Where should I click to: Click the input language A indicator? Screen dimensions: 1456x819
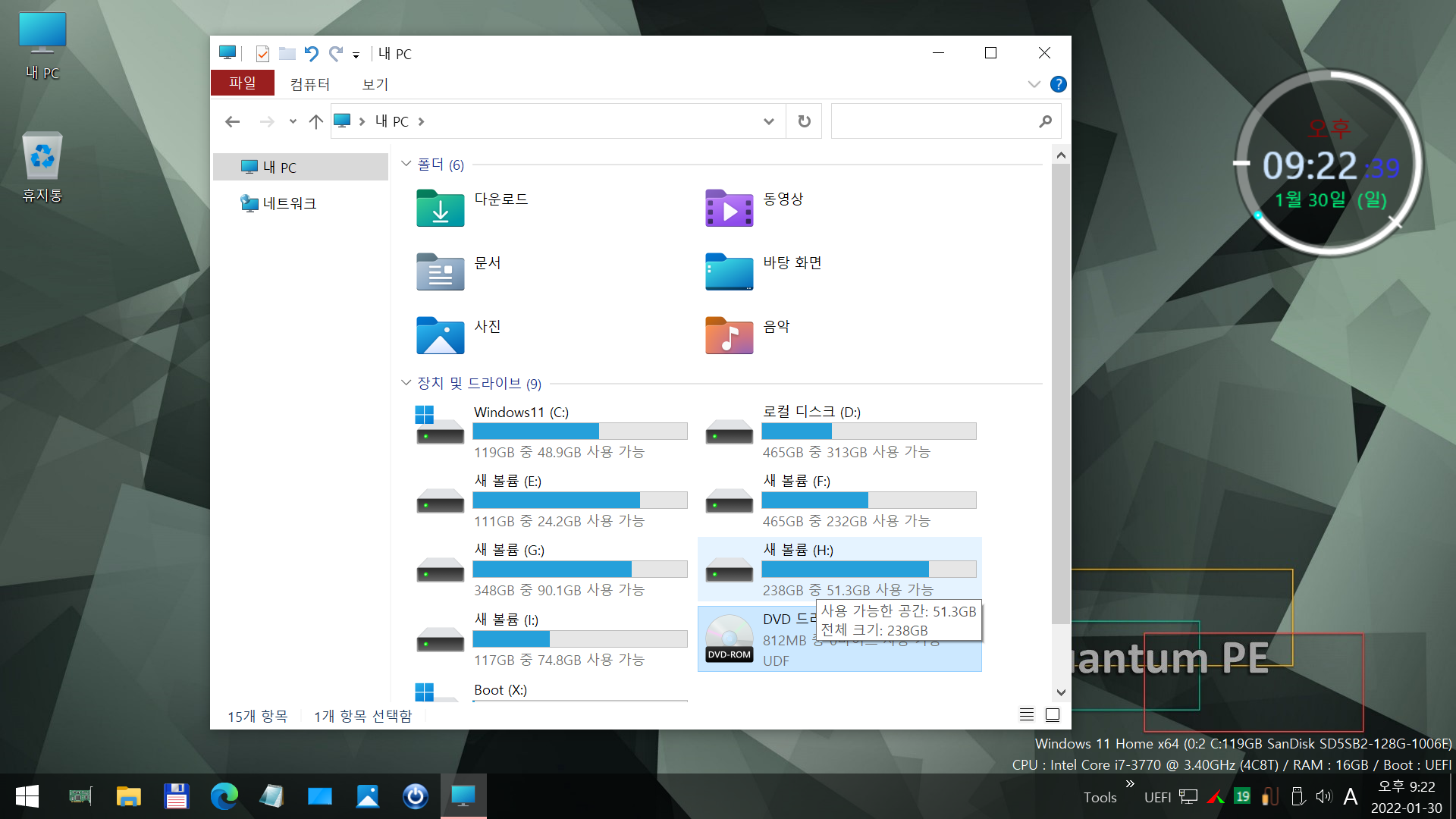pos(1350,796)
